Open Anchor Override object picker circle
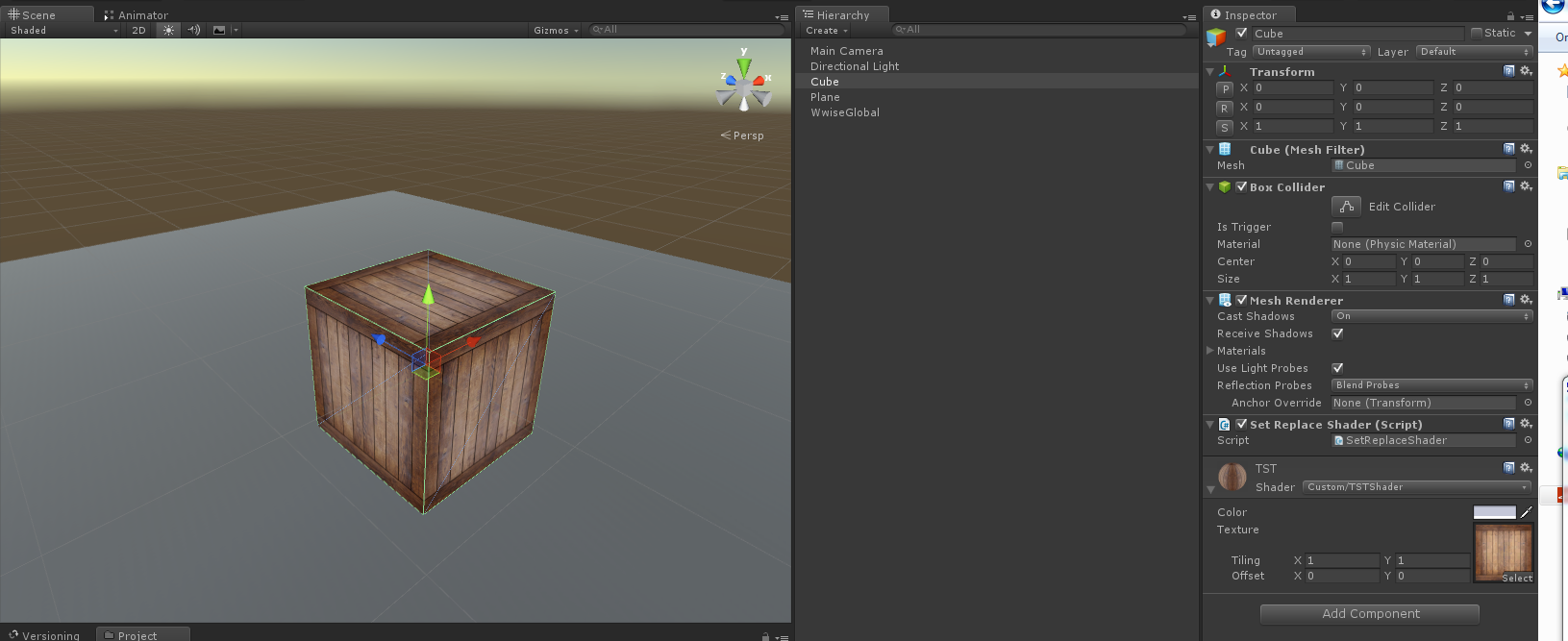The width and height of the screenshot is (1568, 641). 1528,403
